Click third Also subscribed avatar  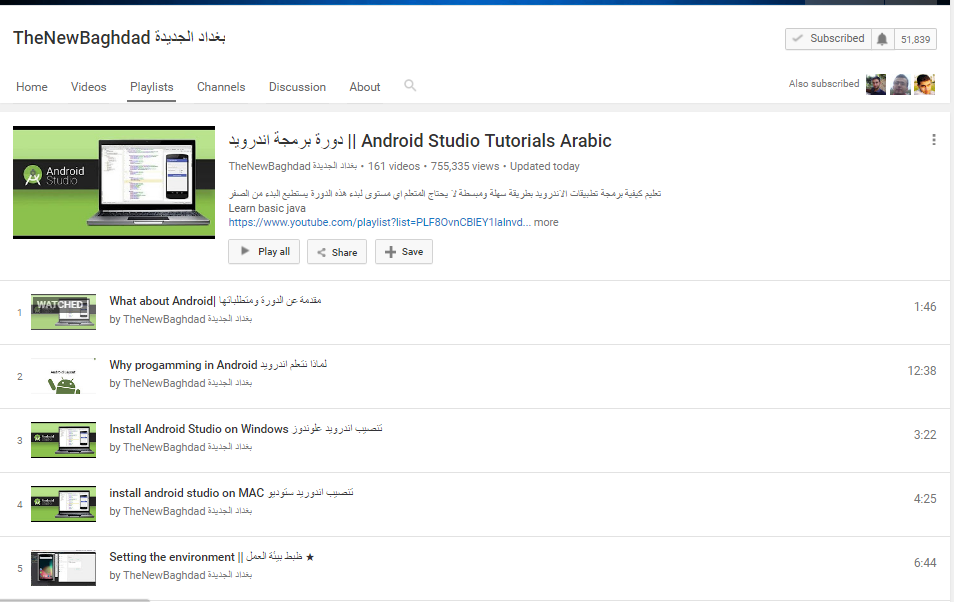(x=924, y=84)
